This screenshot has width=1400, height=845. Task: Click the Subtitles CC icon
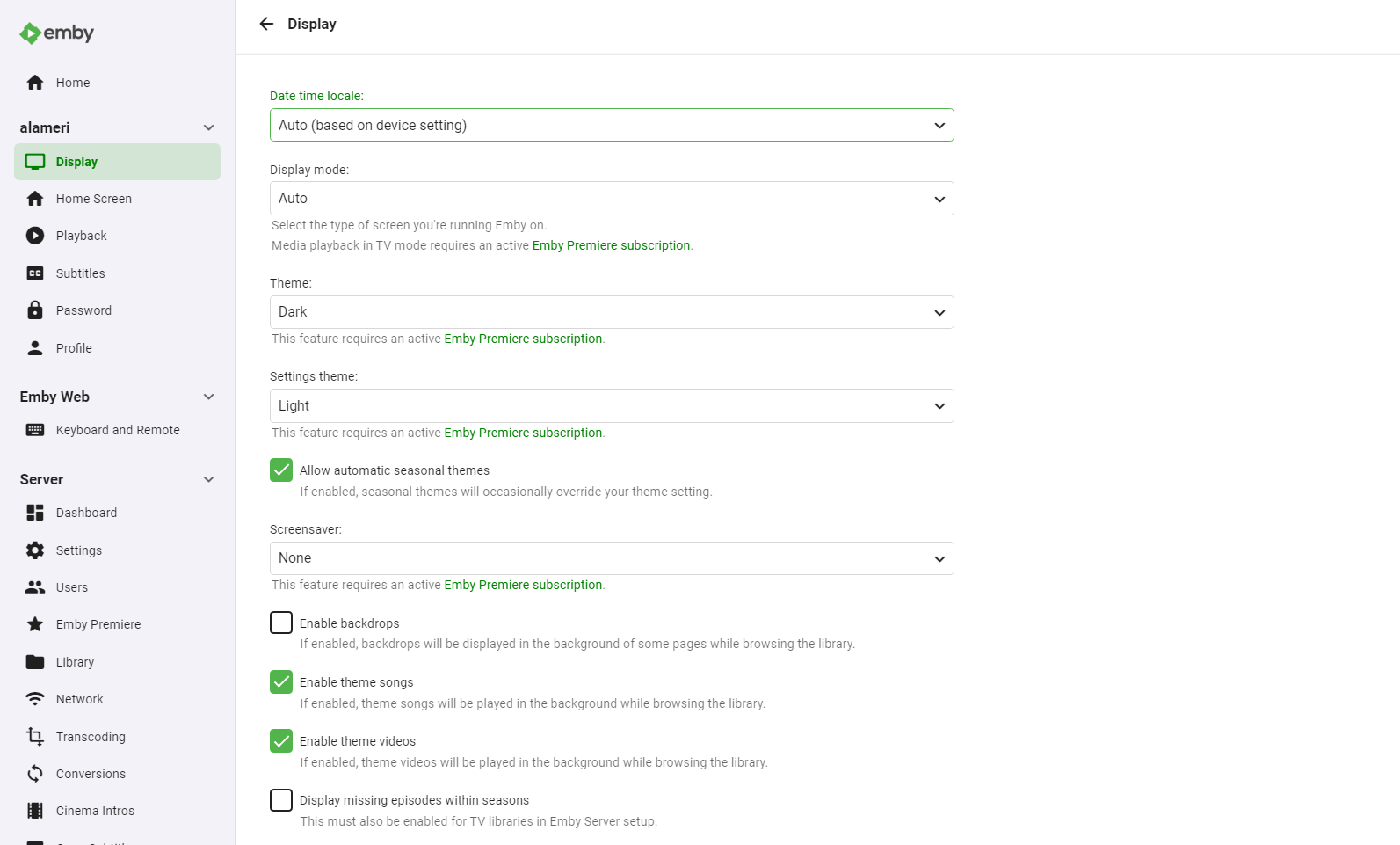point(35,273)
